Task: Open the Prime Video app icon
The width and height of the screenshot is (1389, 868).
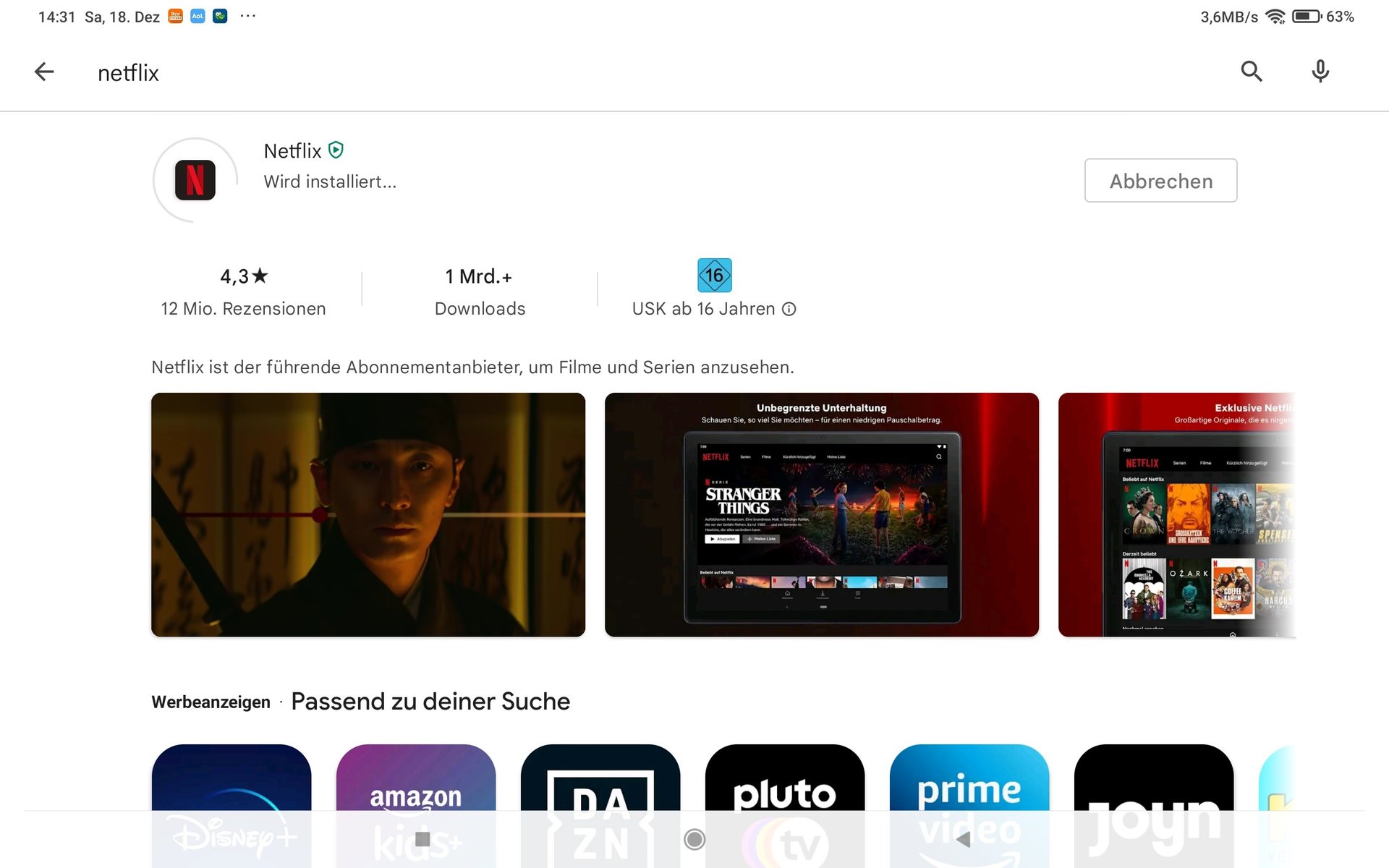Action: click(969, 806)
